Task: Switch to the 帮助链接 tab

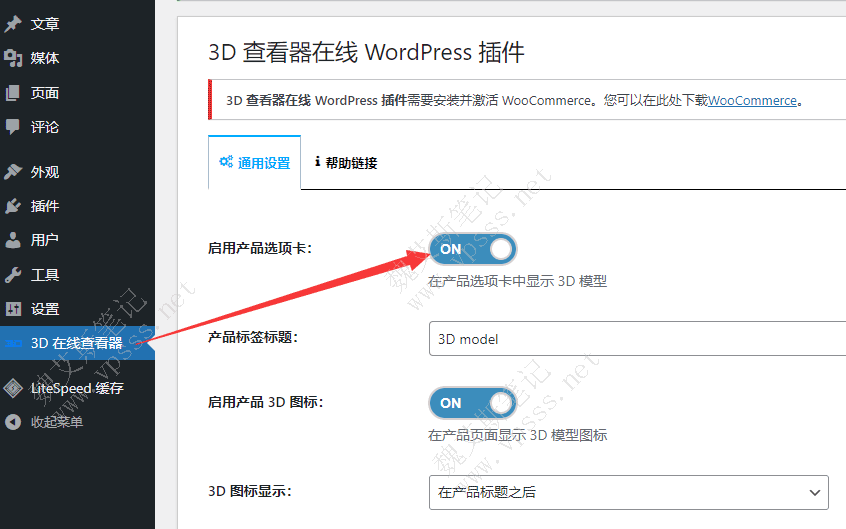Action: (x=346, y=163)
